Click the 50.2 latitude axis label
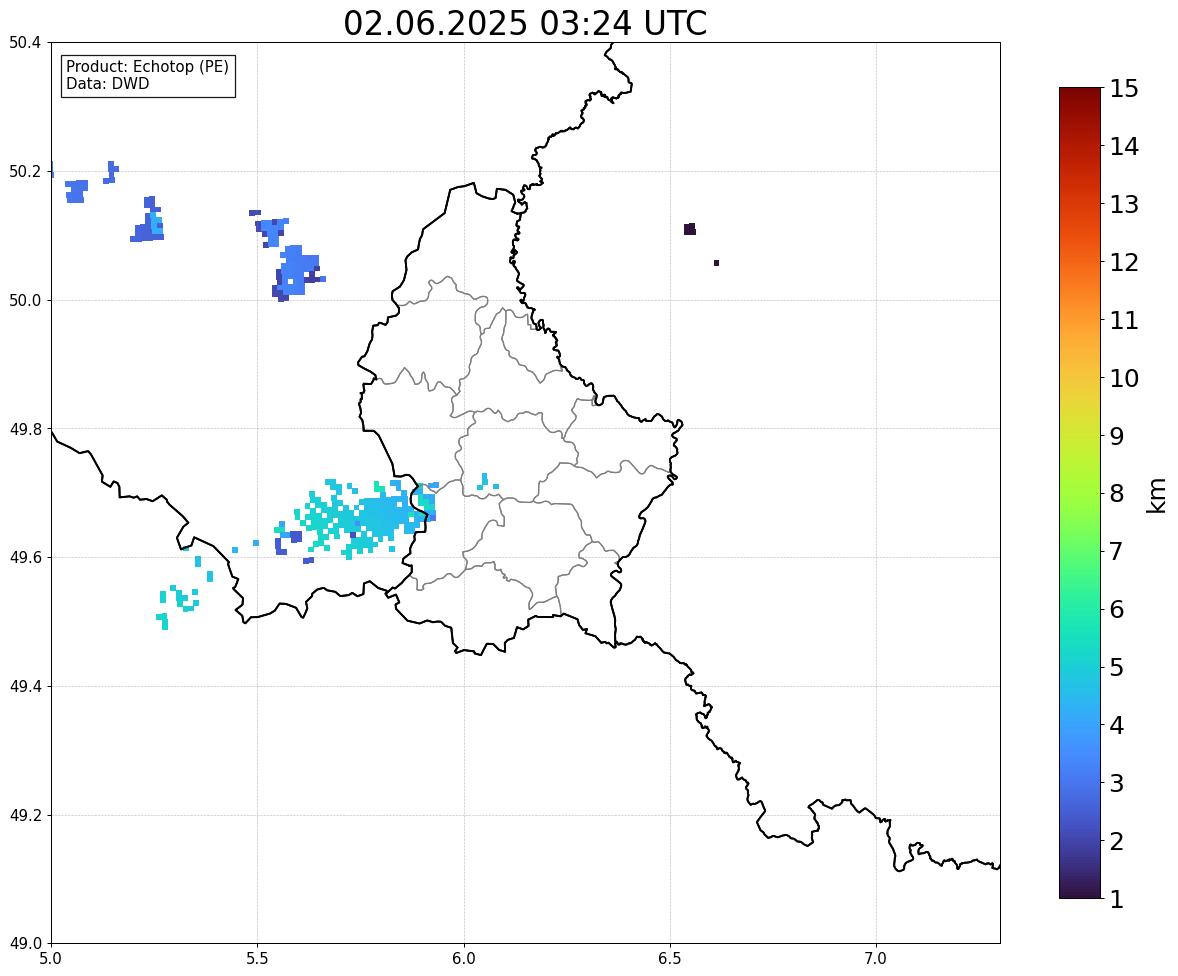Viewport: 1178px width, 976px height. click(x=25, y=171)
